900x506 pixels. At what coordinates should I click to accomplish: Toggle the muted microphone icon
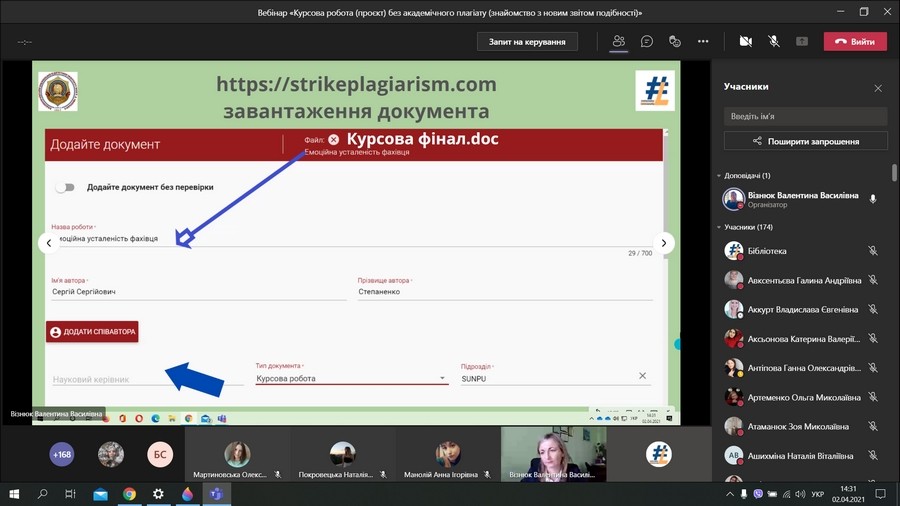point(774,41)
